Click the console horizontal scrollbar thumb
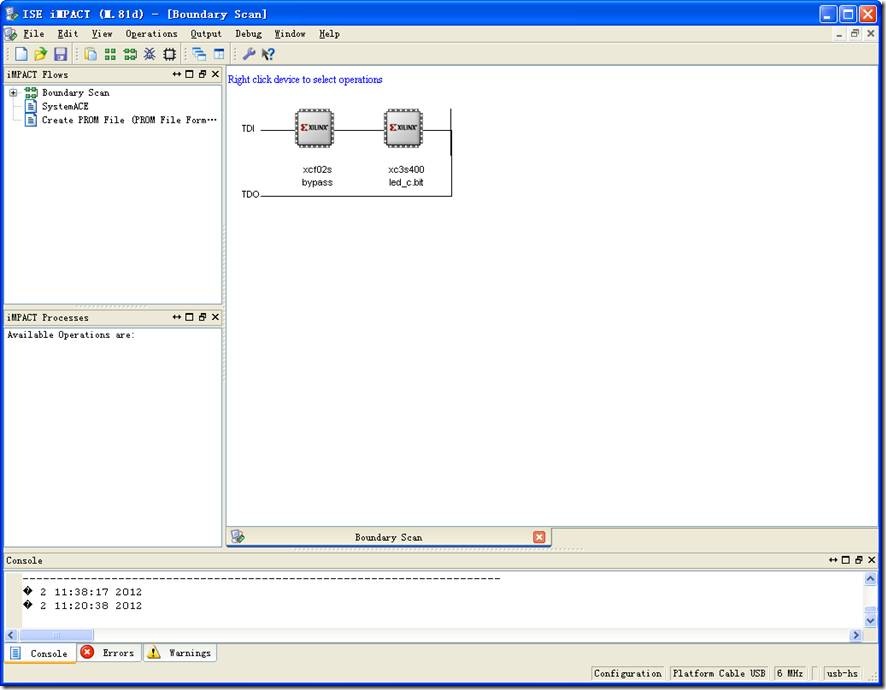The height and width of the screenshot is (690, 886). [57, 635]
